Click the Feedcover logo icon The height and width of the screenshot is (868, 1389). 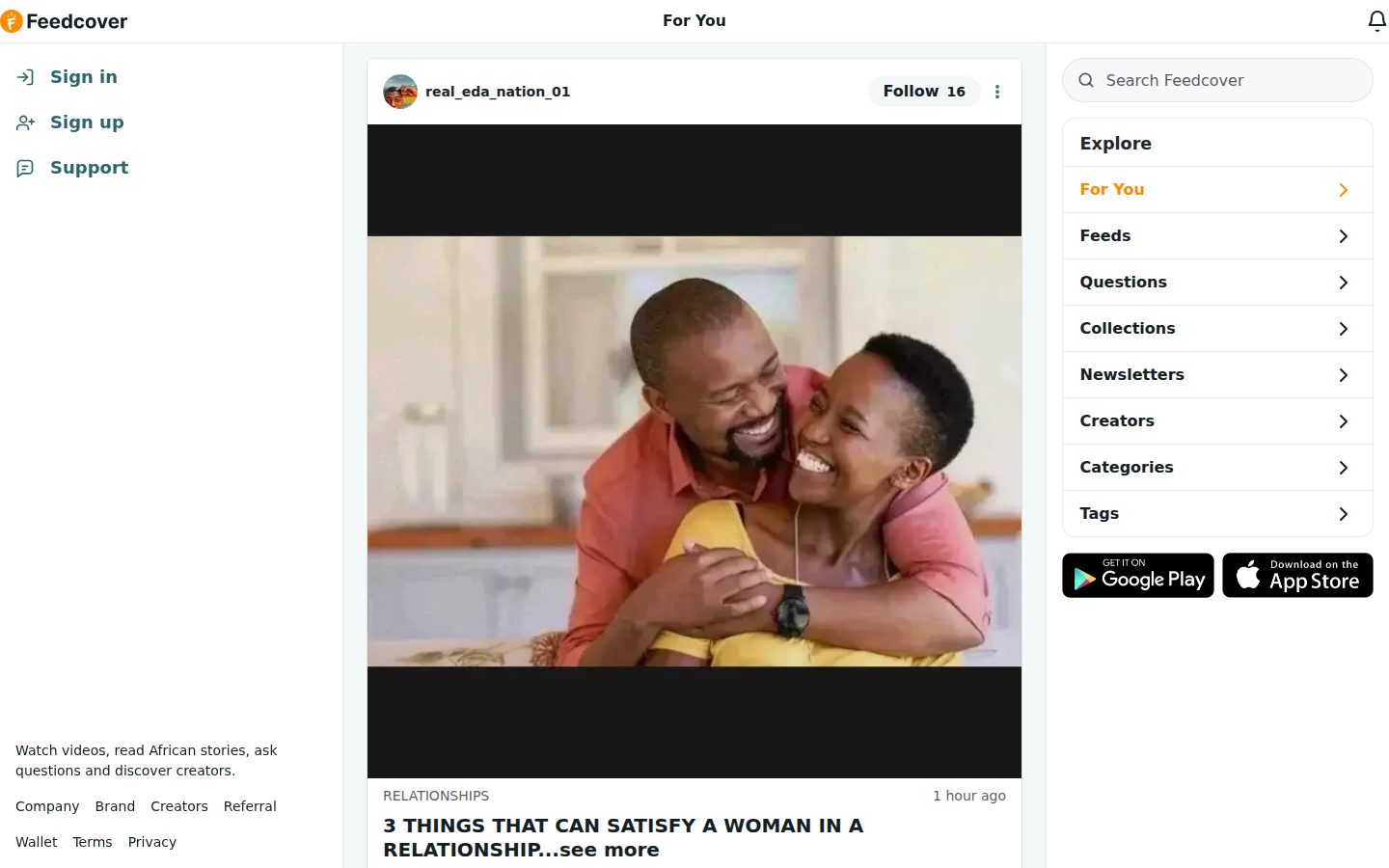(x=11, y=21)
